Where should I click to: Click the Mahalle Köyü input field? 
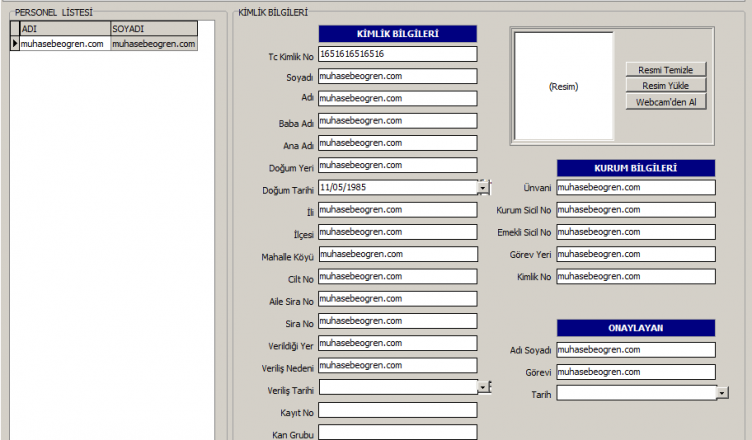coord(398,254)
